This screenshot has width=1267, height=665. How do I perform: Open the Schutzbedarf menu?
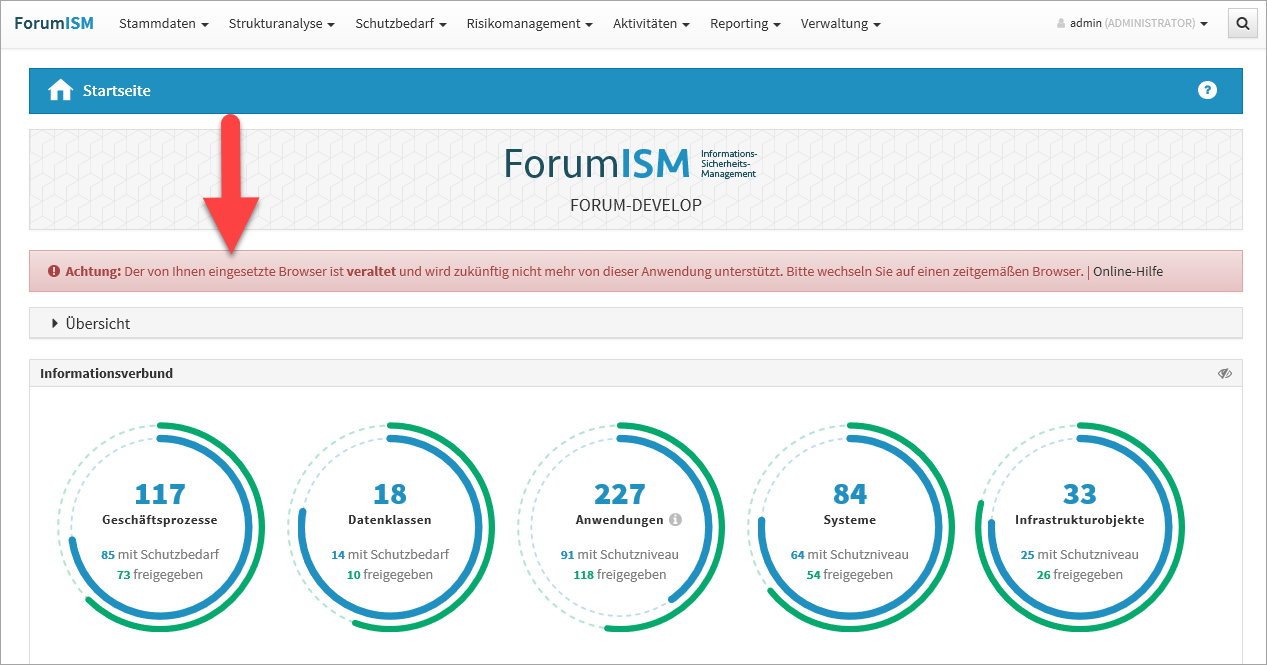point(400,23)
